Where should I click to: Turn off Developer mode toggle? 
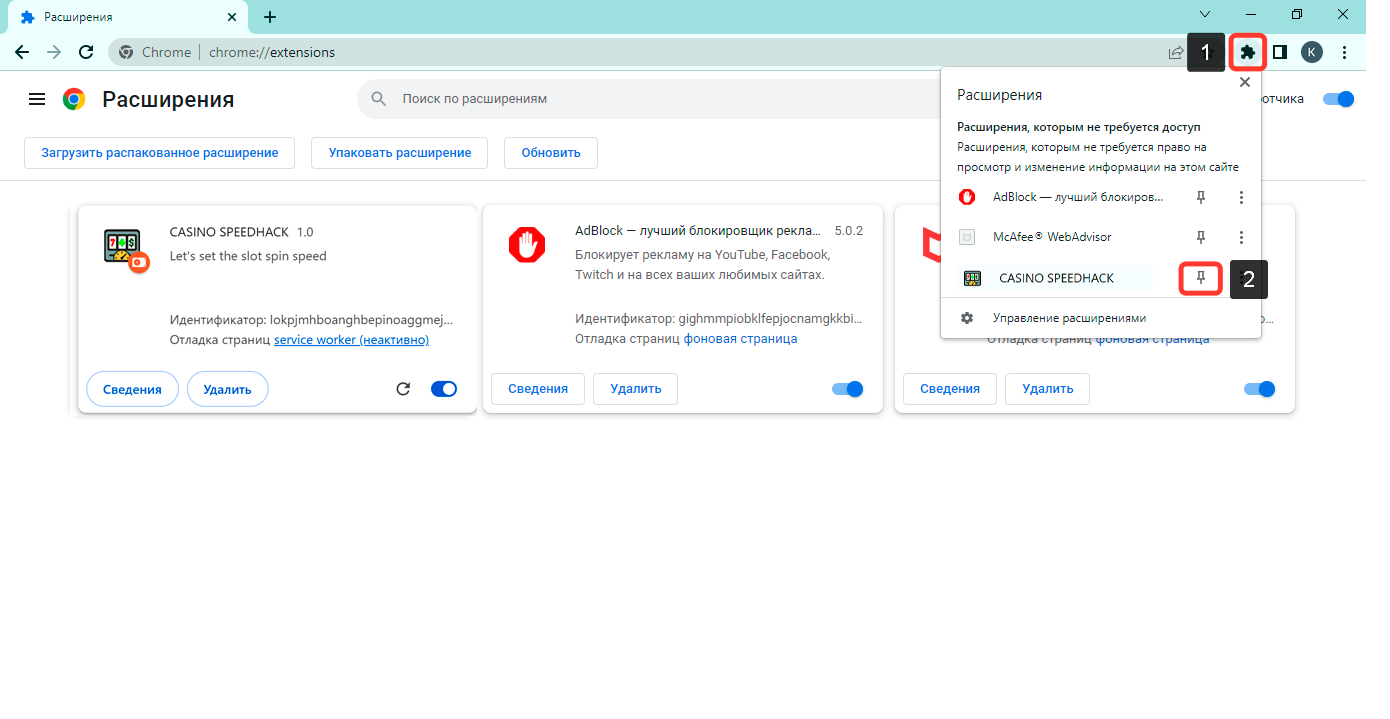tap(1338, 99)
